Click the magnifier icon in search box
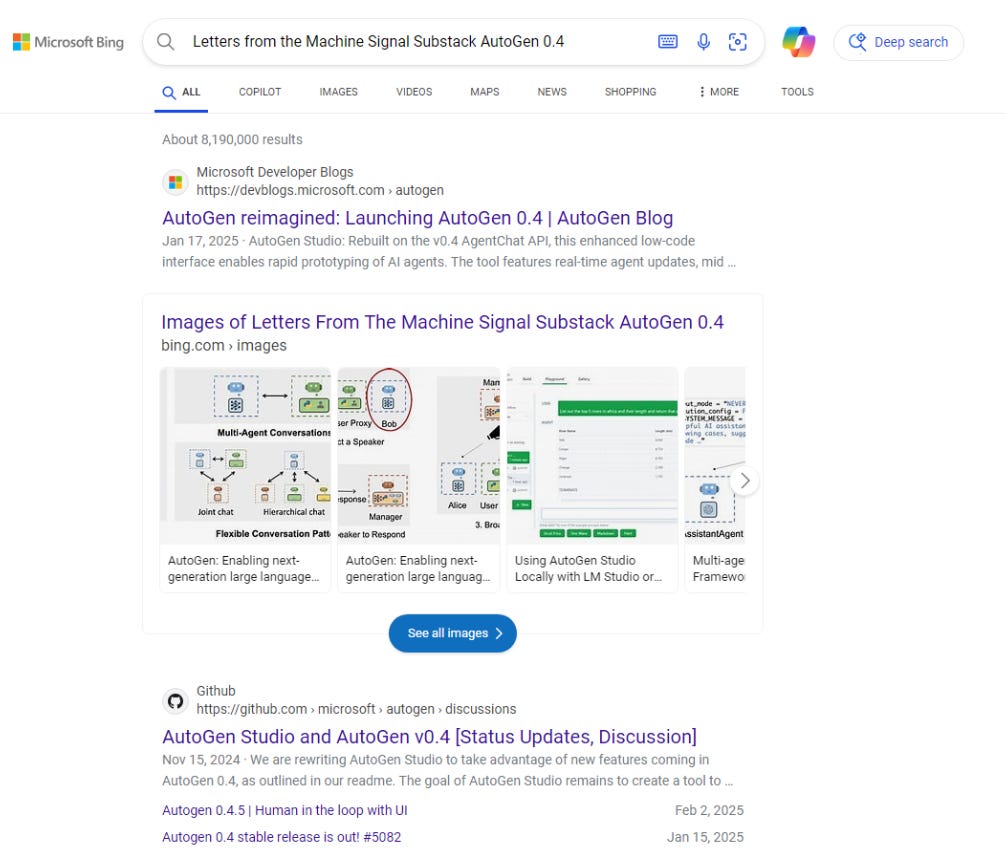The width and height of the screenshot is (1005, 850). point(165,42)
